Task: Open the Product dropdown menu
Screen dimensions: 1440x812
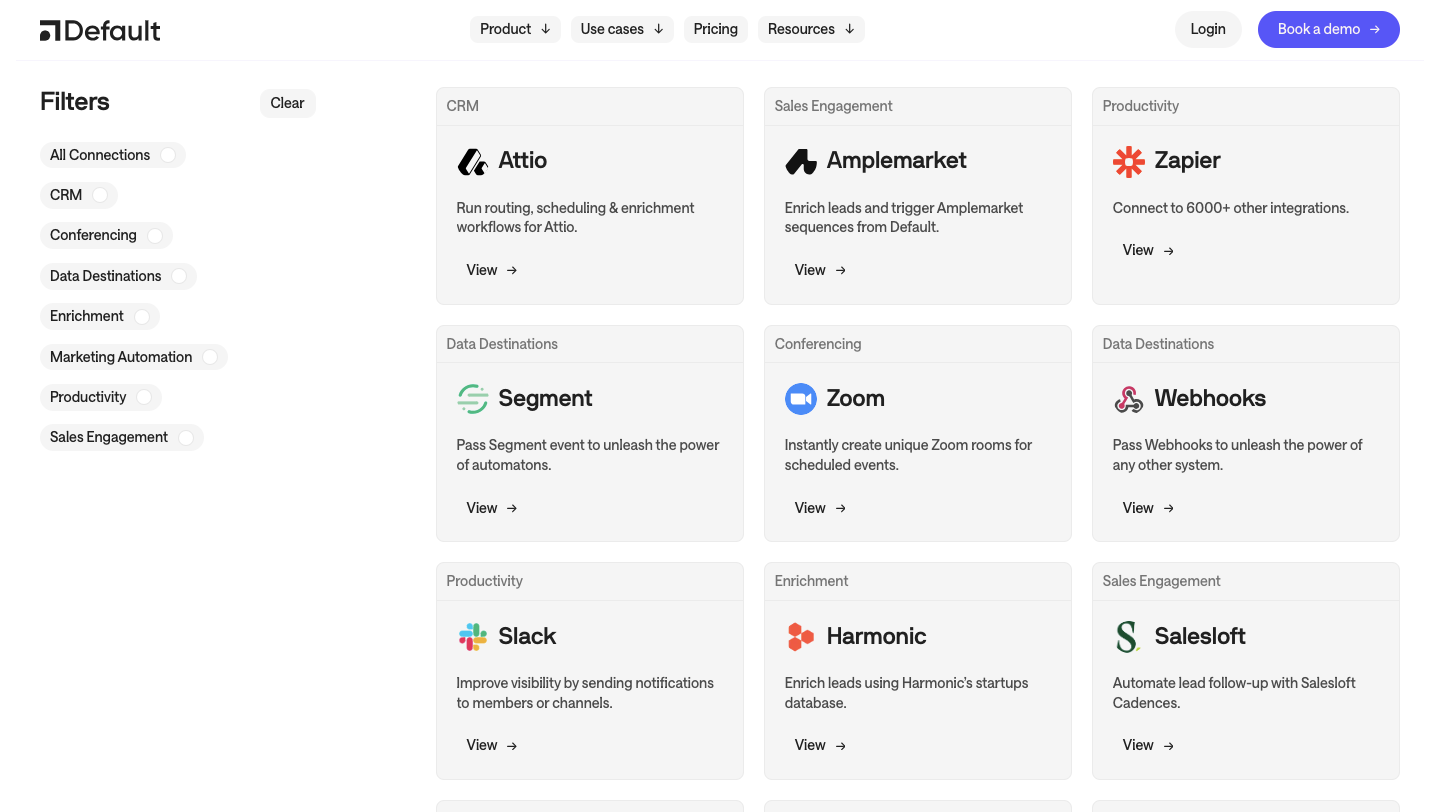Action: (515, 29)
